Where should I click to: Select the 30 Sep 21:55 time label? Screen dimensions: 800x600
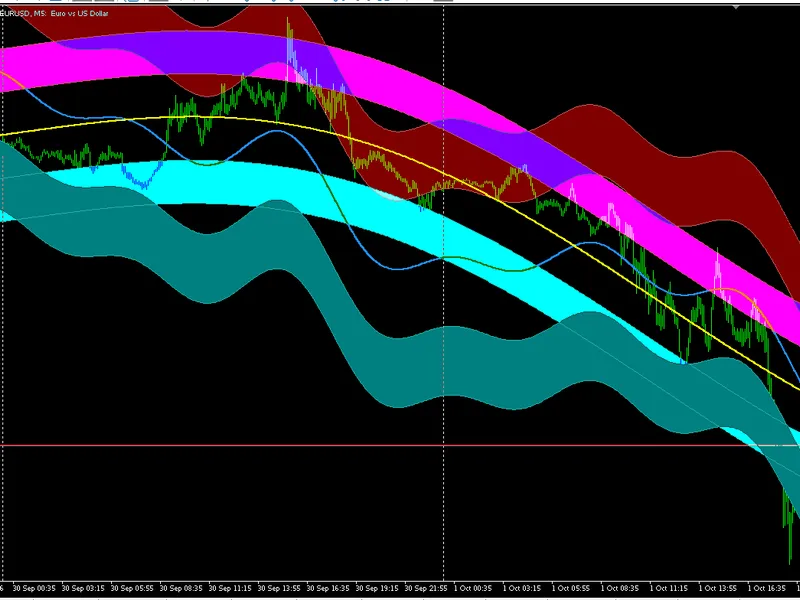426,588
